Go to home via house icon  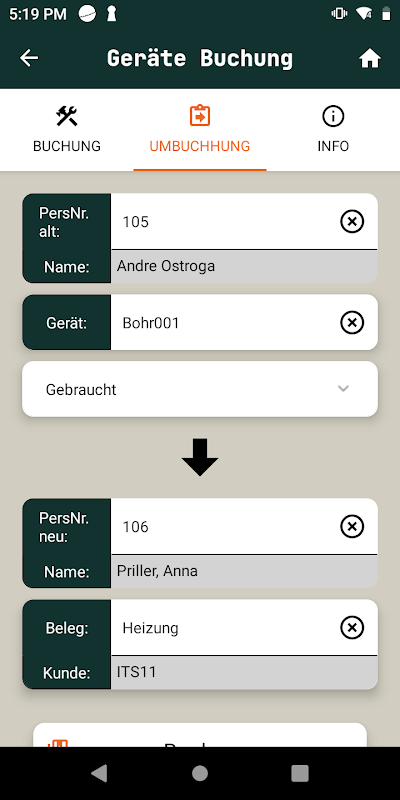[x=370, y=59]
